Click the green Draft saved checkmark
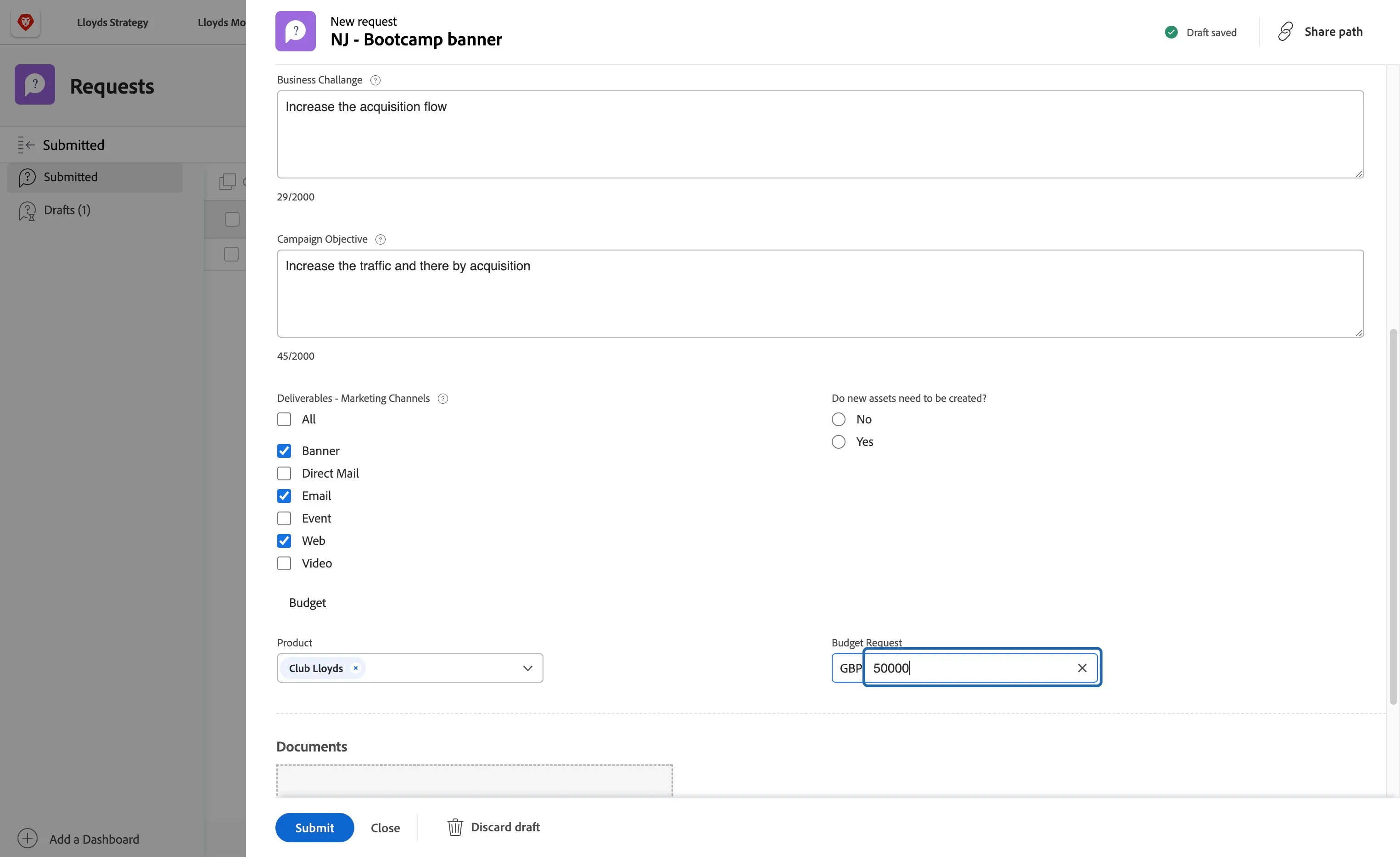This screenshot has height=857, width=1400. [x=1171, y=33]
